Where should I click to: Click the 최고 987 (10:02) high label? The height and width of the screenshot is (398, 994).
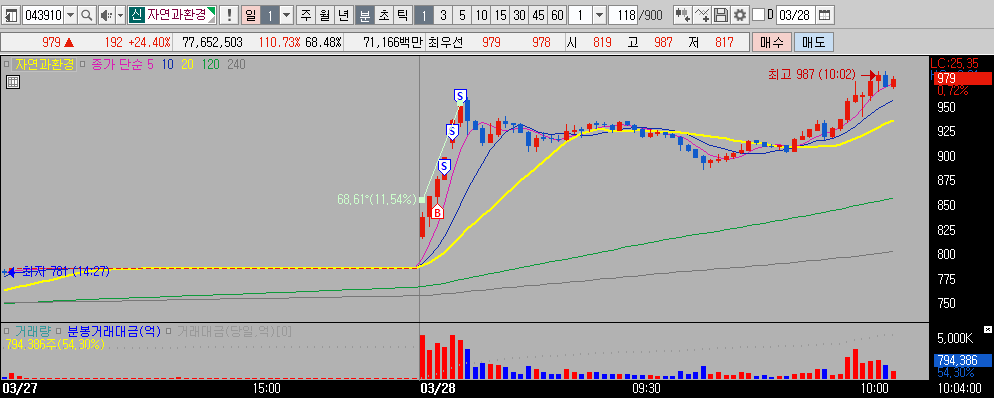pyautogui.click(x=812, y=75)
